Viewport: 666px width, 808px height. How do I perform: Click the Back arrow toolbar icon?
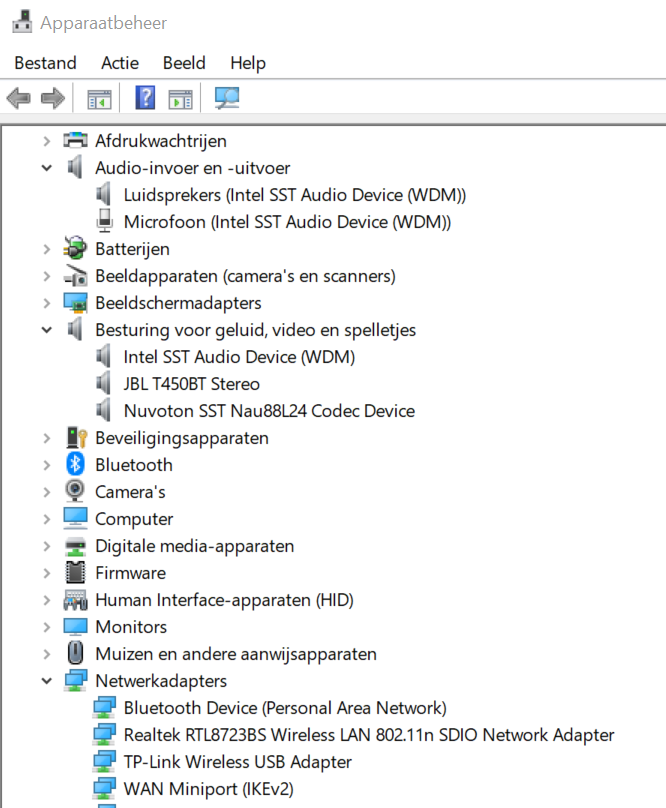pyautogui.click(x=18, y=98)
